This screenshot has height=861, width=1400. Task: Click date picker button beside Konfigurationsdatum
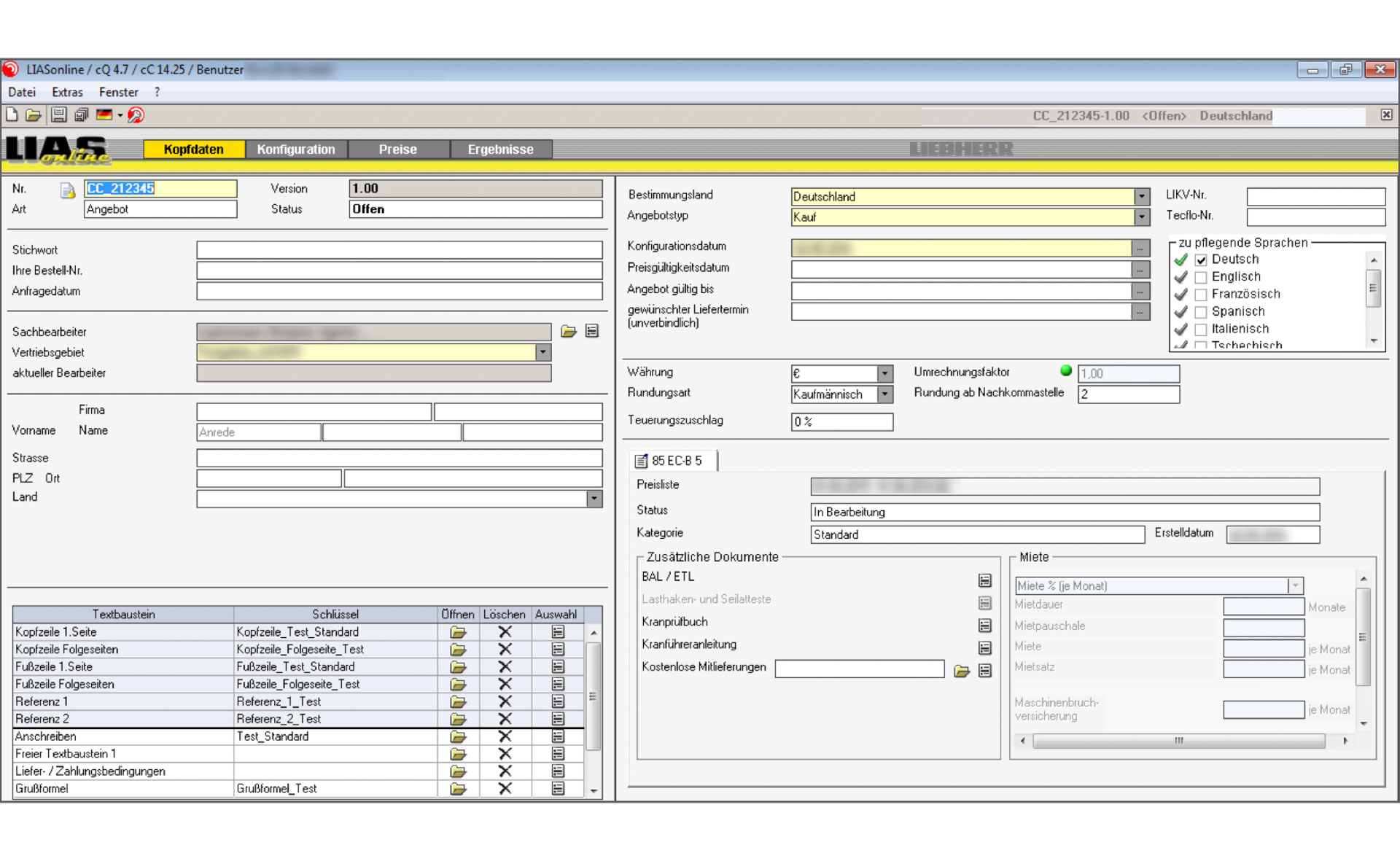click(1140, 249)
